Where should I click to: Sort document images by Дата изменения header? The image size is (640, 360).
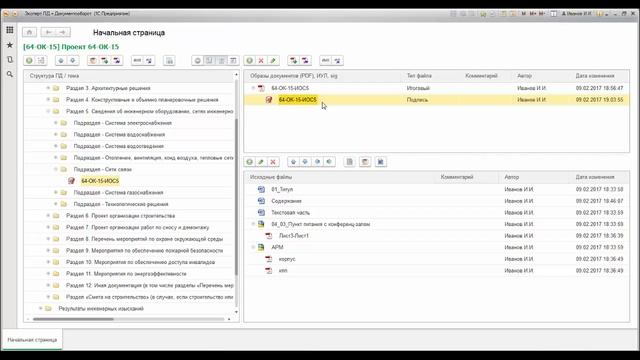[595, 76]
